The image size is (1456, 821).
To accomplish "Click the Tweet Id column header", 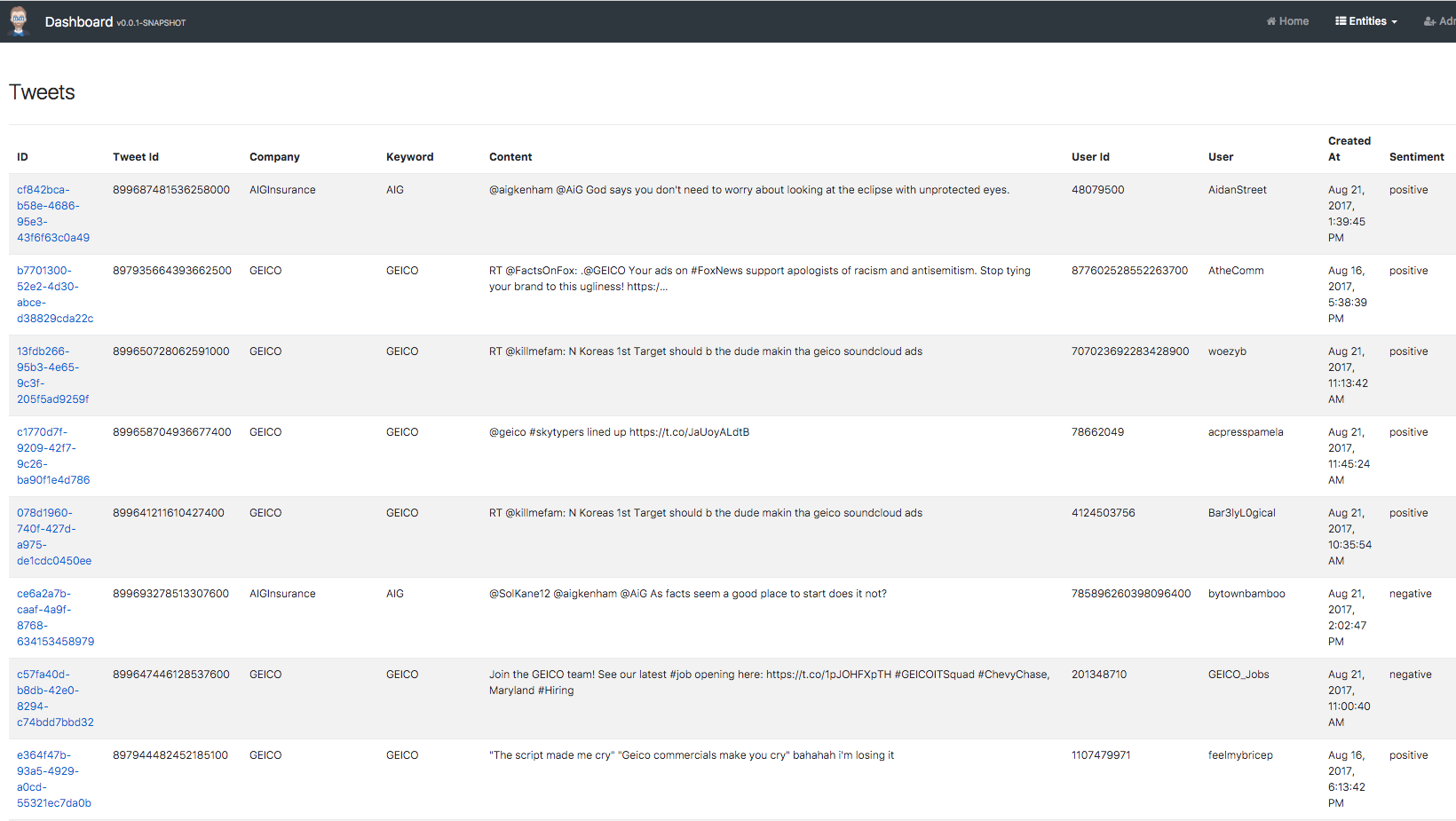I will (x=136, y=157).
